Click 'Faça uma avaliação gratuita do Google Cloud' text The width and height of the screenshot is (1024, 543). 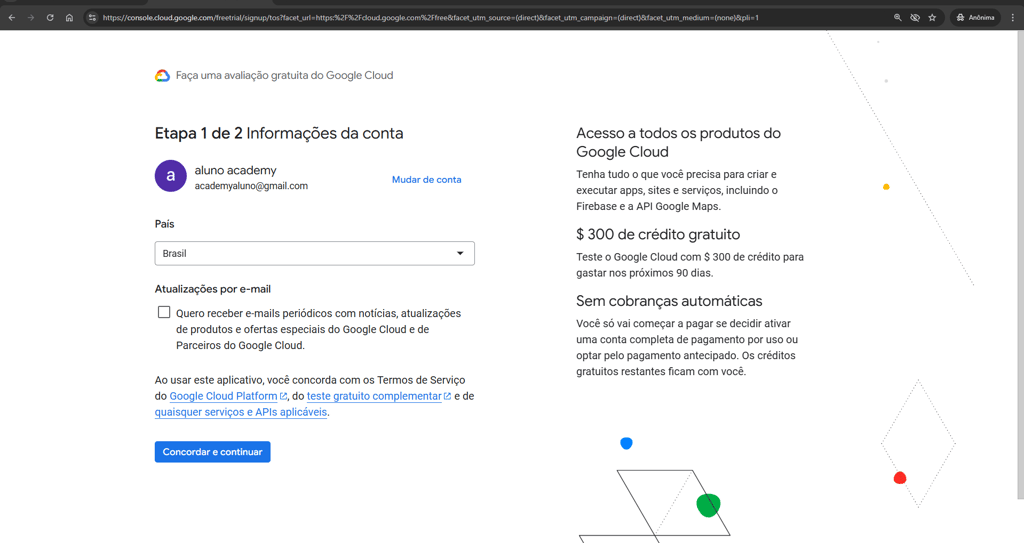click(x=285, y=76)
